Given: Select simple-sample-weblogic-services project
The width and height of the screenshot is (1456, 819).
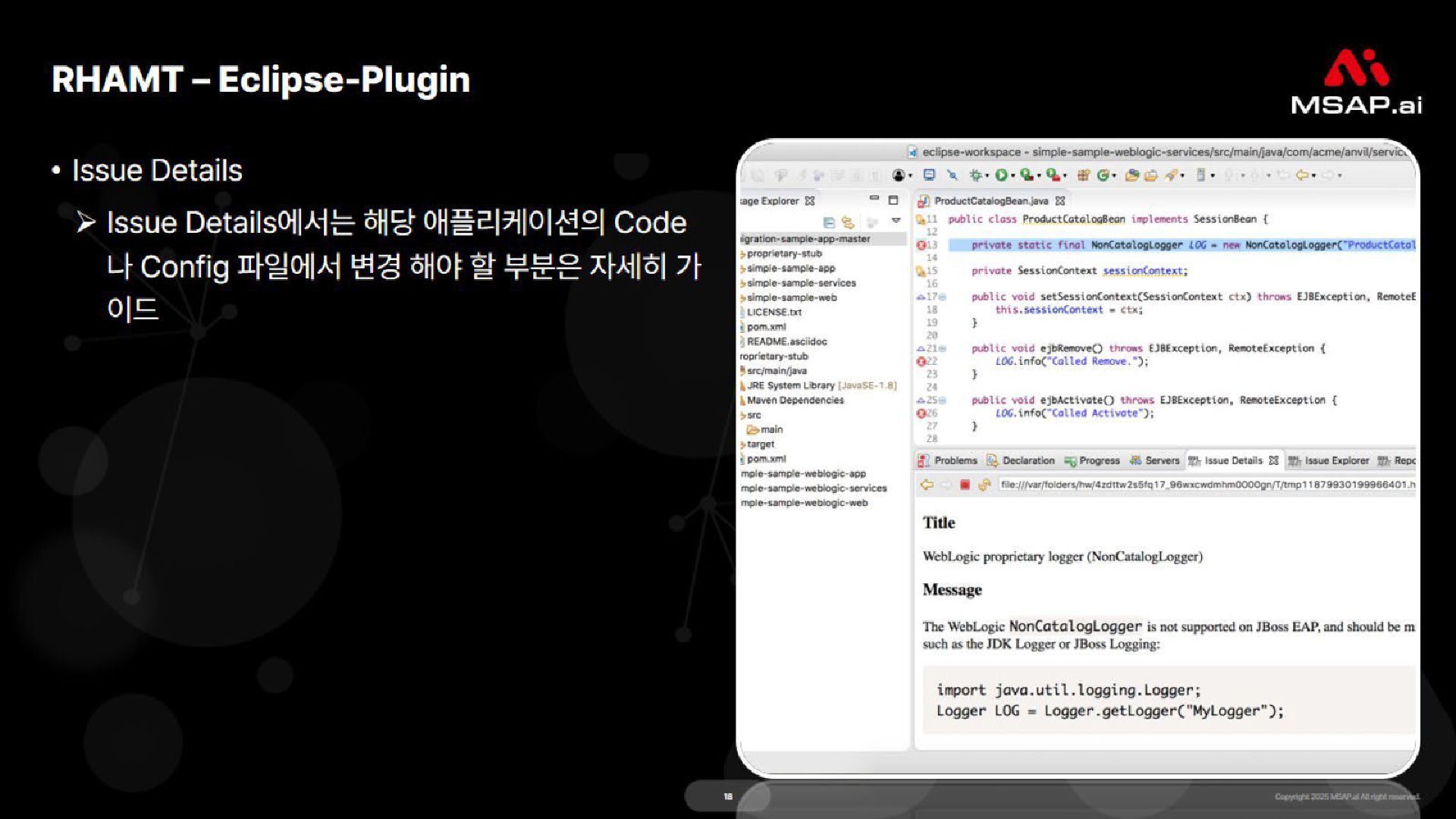Looking at the screenshot, I should [814, 488].
